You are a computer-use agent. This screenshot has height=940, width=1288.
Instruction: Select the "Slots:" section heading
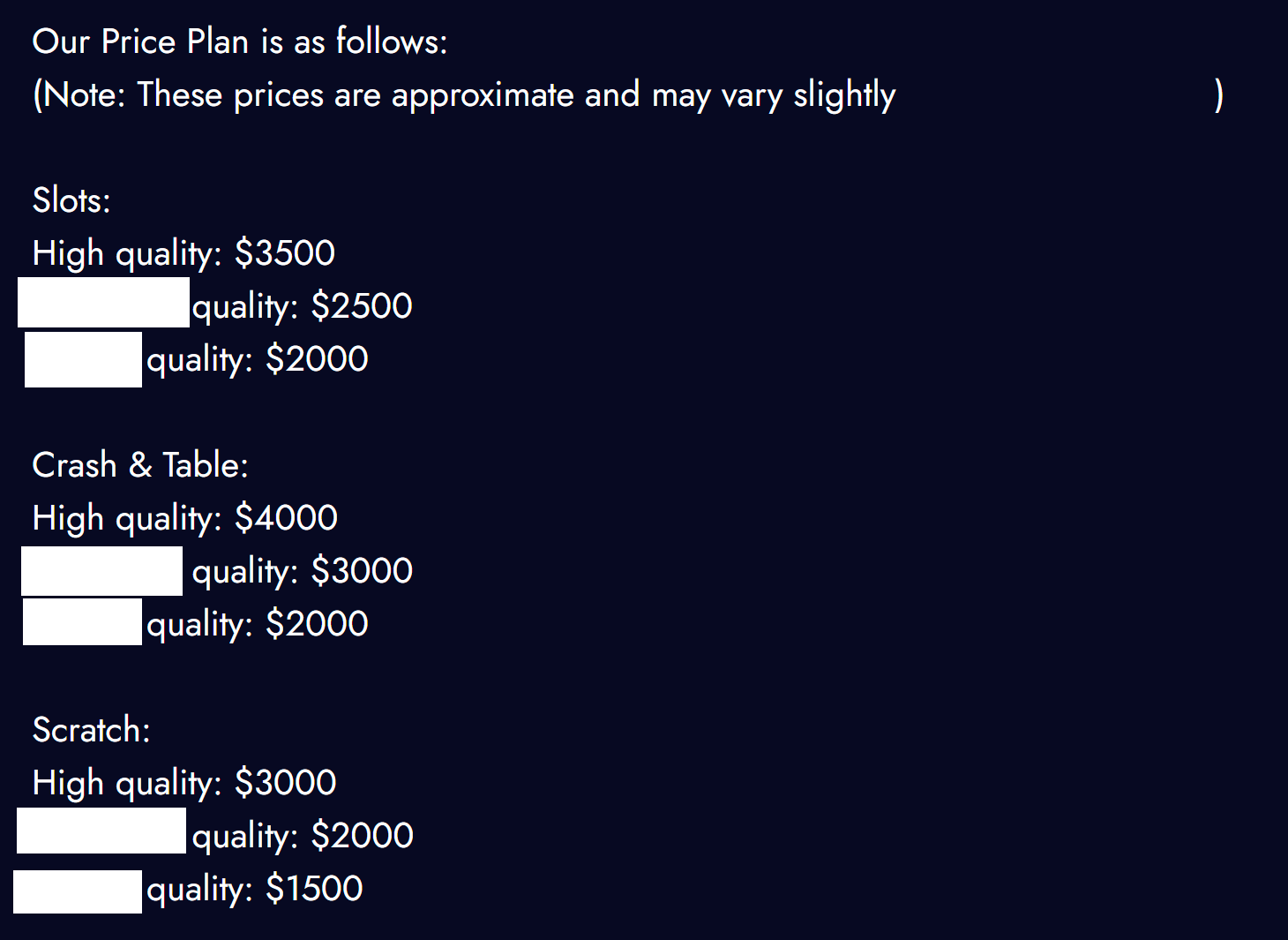pyautogui.click(x=71, y=200)
